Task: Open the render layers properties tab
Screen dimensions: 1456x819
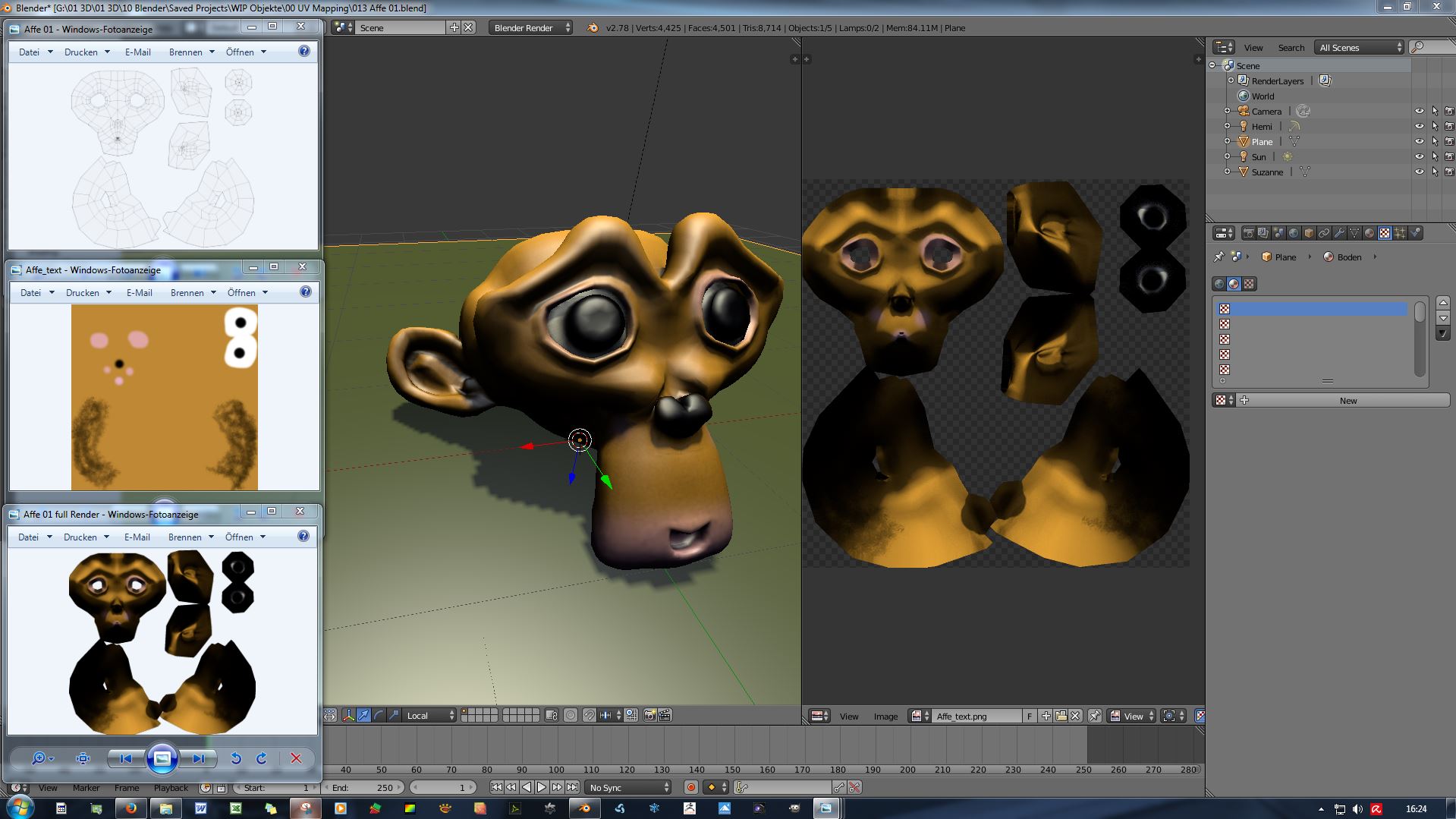Action: coord(1263,233)
